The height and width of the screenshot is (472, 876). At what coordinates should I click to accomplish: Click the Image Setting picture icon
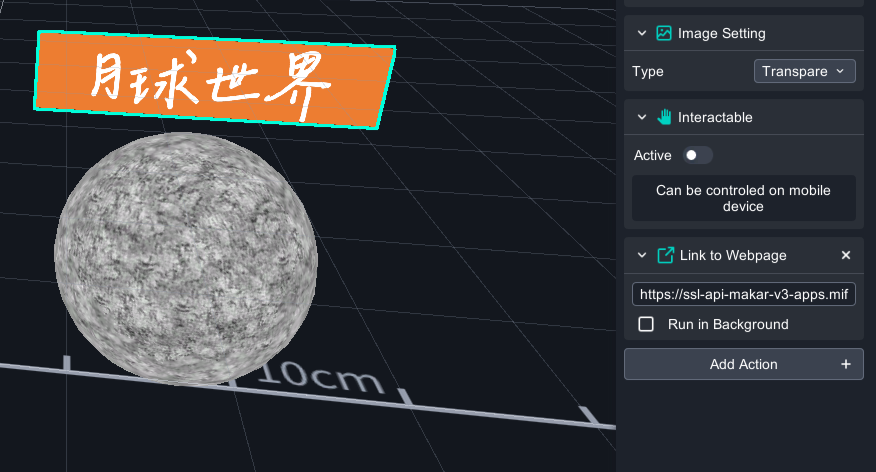(x=664, y=33)
